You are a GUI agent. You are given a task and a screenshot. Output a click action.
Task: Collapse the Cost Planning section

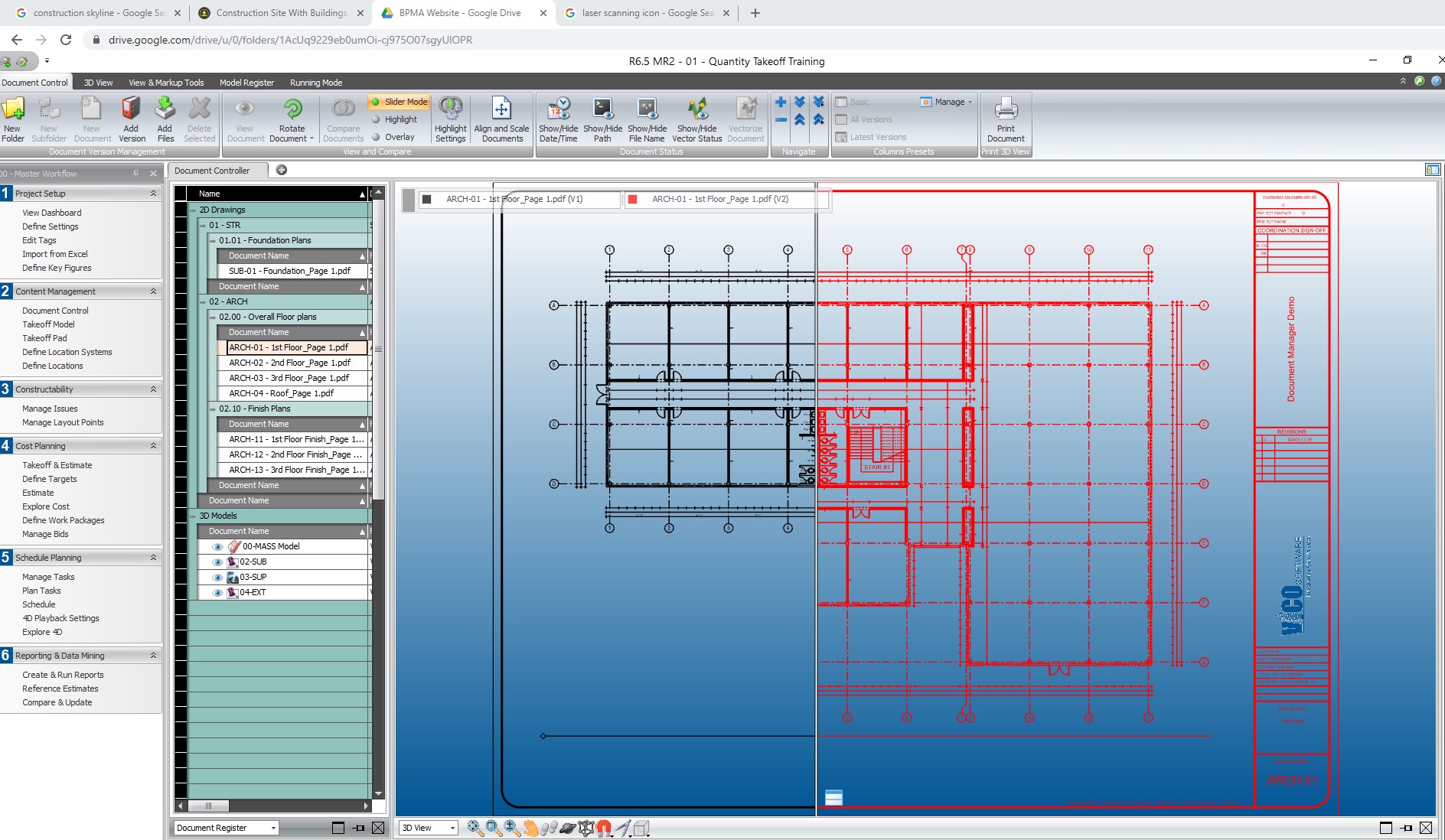[152, 445]
